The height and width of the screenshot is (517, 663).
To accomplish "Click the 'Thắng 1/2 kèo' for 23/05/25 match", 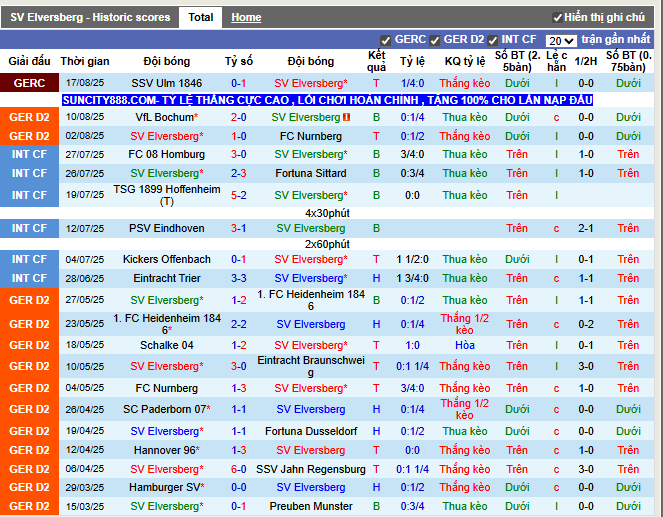I will (465, 324).
